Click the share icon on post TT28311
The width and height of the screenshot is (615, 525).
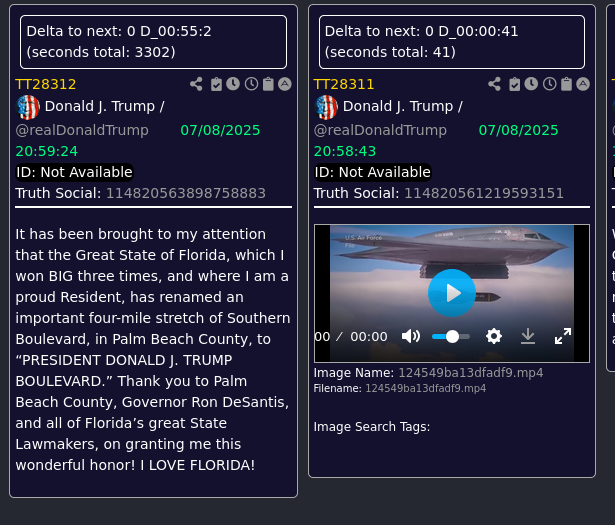pos(494,84)
